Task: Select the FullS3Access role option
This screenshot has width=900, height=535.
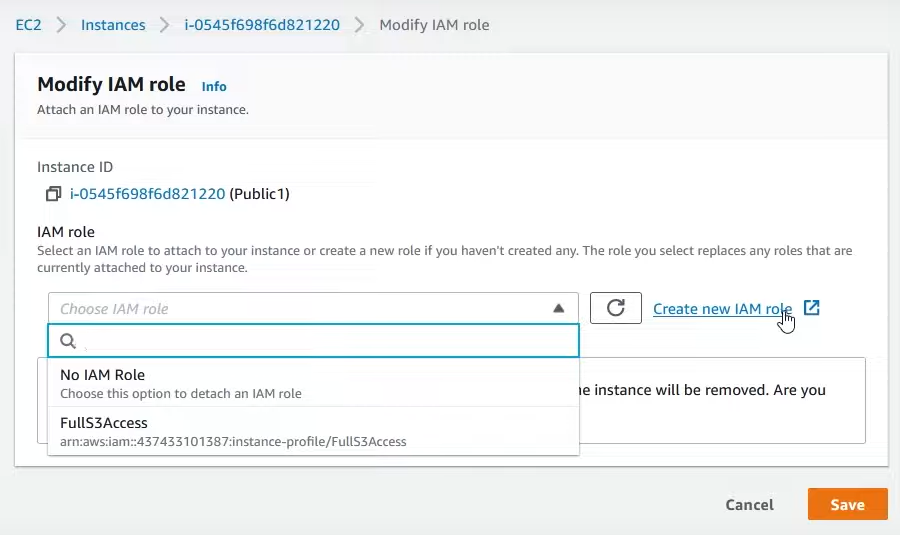Action: [x=313, y=431]
